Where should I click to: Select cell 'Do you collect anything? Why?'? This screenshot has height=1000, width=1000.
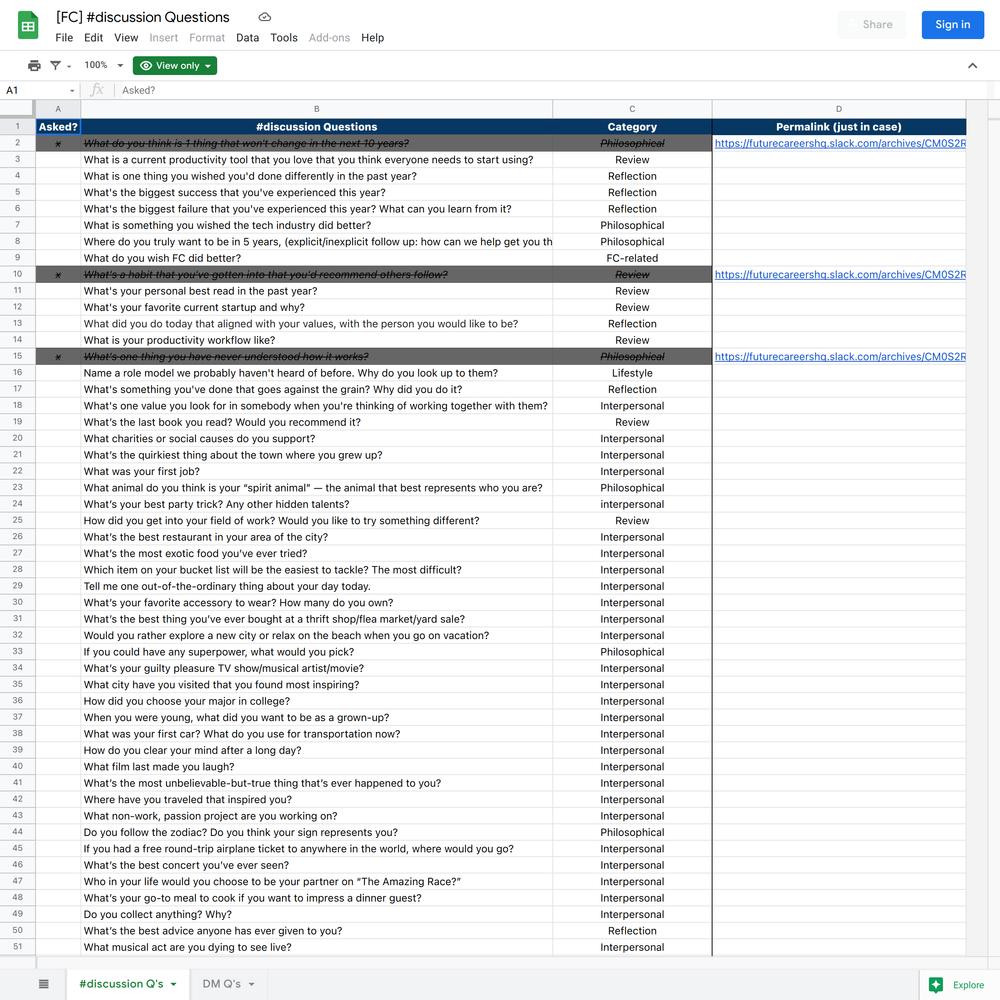316,915
